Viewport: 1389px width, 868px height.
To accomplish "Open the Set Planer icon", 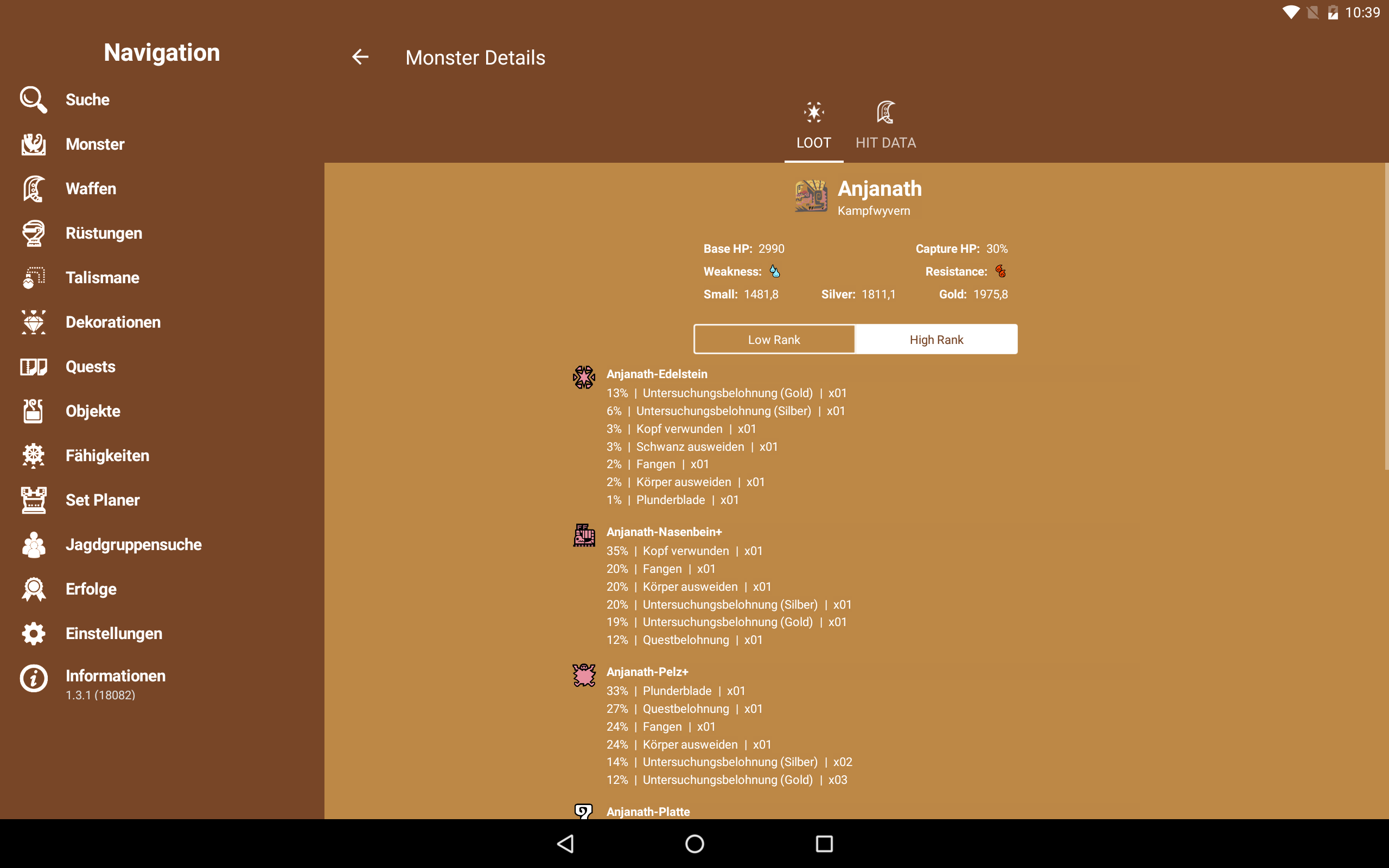I will pos(33,500).
